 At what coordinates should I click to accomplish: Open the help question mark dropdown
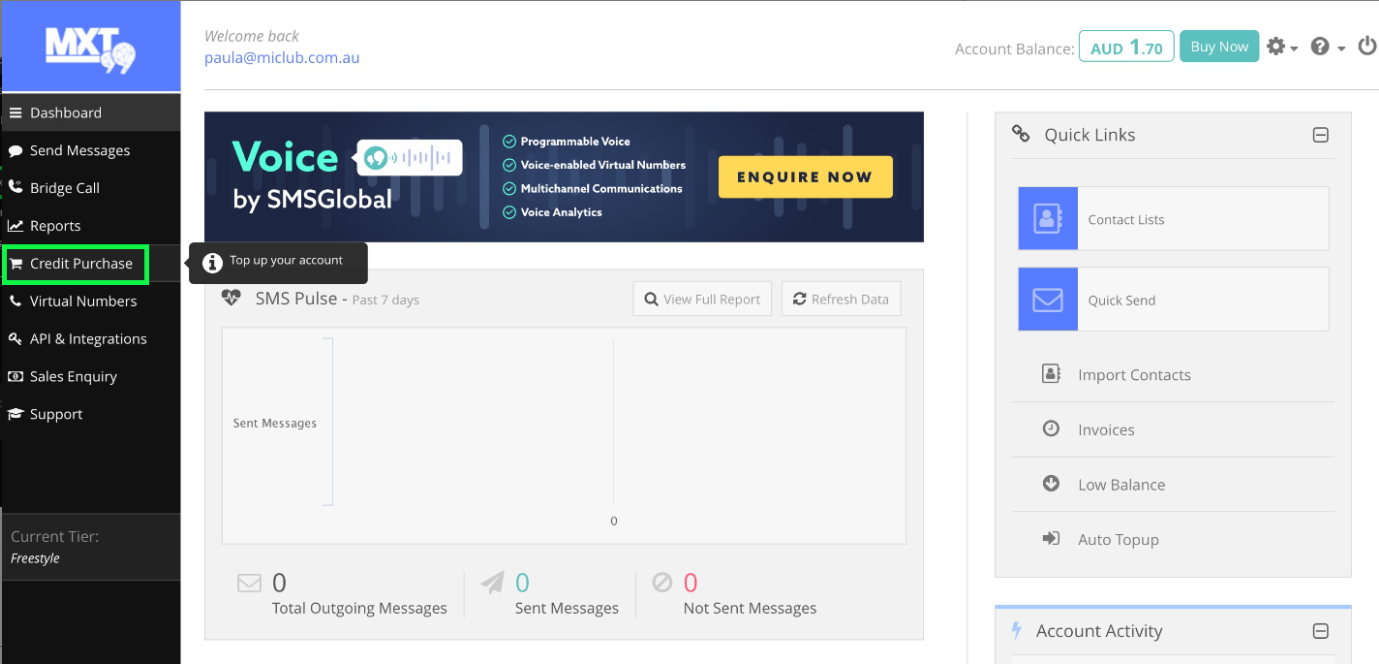[1327, 47]
